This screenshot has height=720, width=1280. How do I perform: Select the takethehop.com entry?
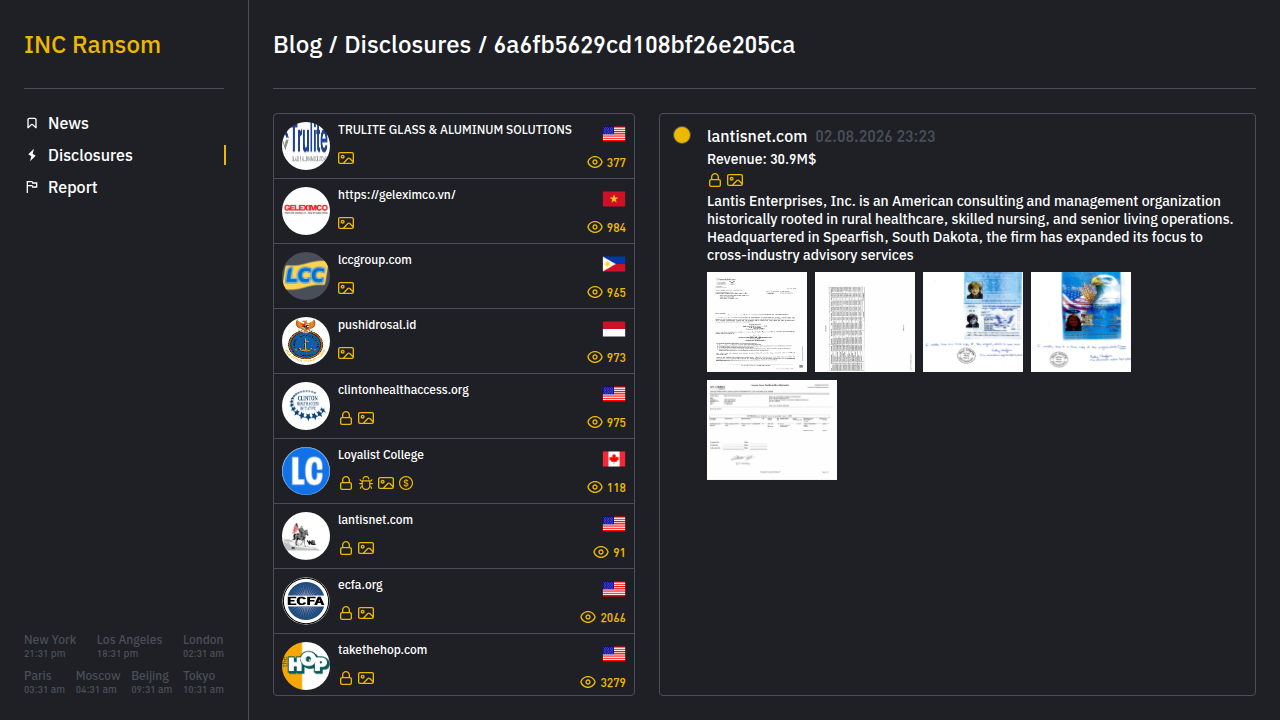coord(454,664)
